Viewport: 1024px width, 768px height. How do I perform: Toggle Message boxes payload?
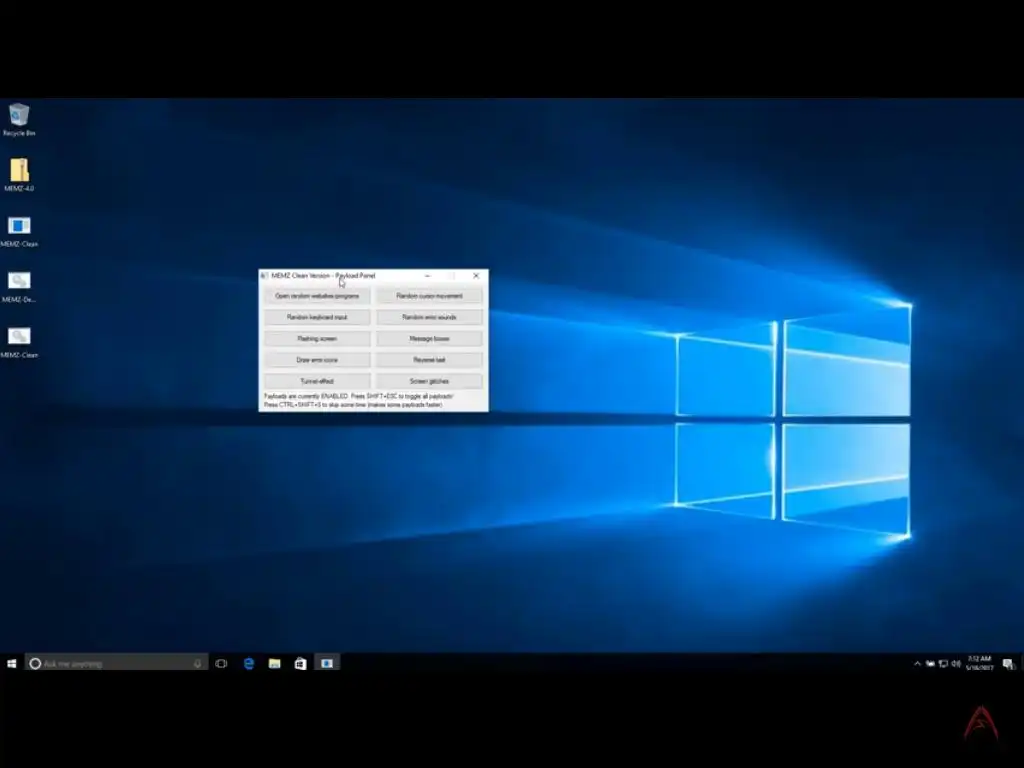(429, 338)
